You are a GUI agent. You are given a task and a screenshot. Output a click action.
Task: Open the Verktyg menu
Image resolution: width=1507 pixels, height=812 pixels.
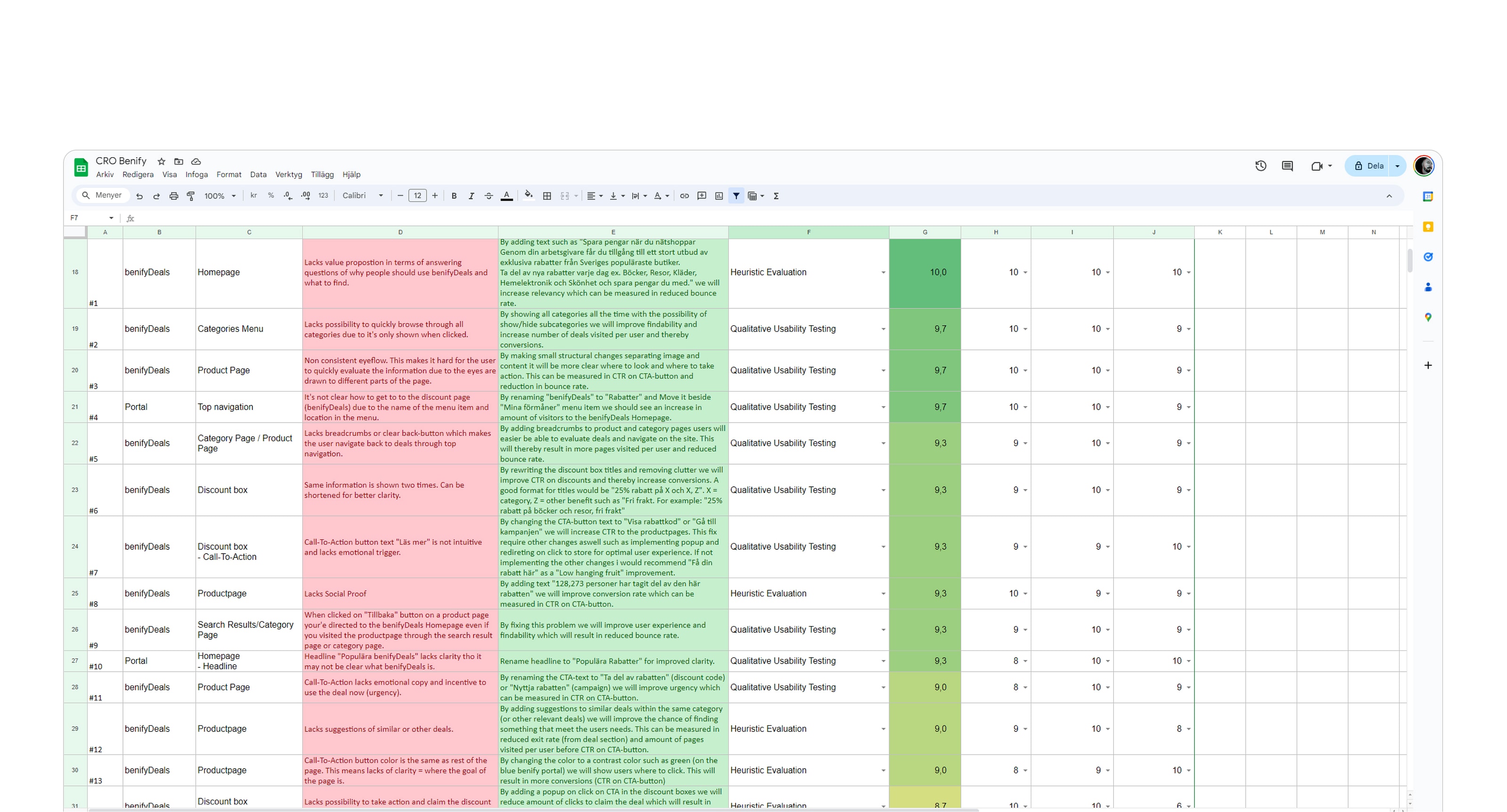pos(288,174)
